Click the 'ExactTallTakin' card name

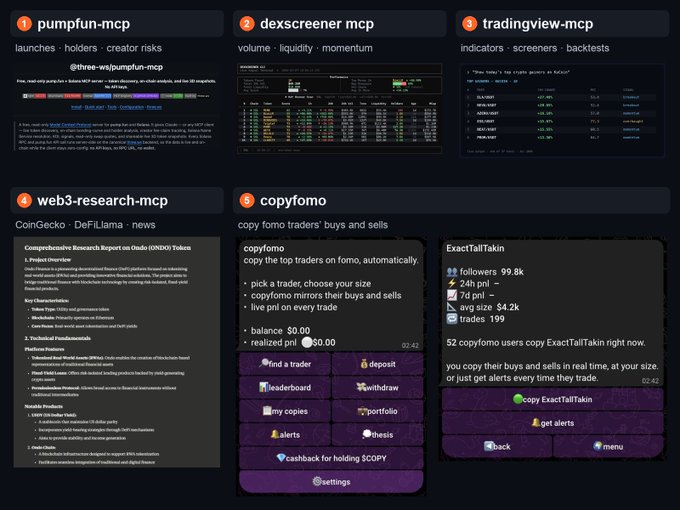(x=475, y=248)
